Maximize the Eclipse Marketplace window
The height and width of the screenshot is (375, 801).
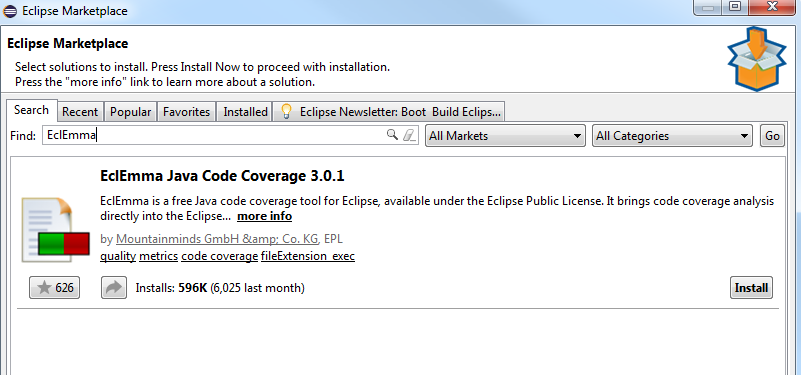[x=735, y=7]
